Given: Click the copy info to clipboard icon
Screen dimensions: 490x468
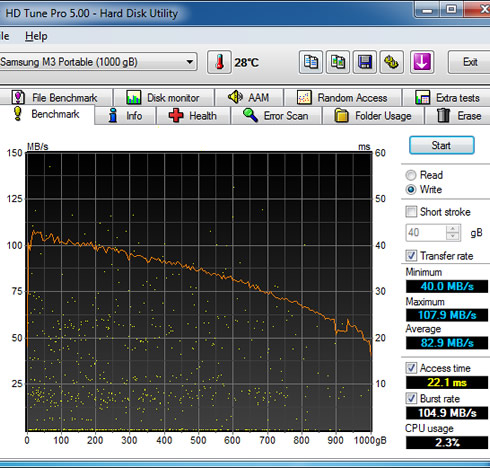Looking at the screenshot, I should click(311, 62).
